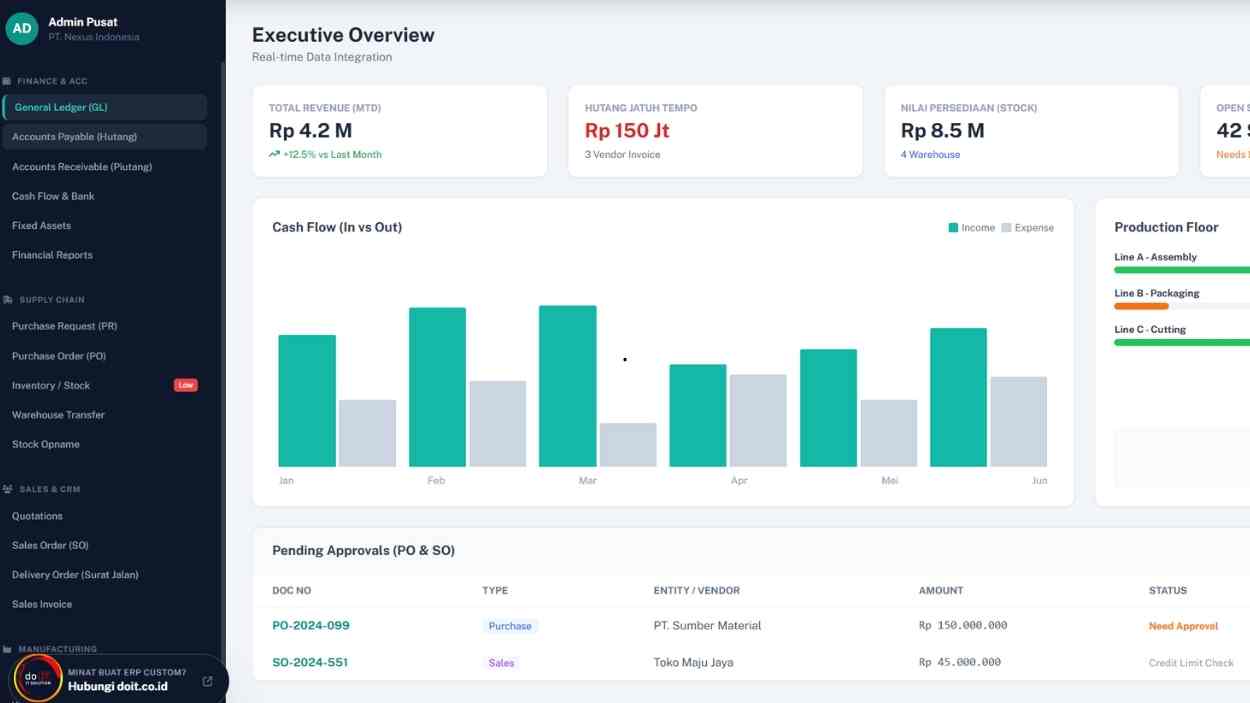Click the Hubungi doit.co.id link

click(x=119, y=687)
